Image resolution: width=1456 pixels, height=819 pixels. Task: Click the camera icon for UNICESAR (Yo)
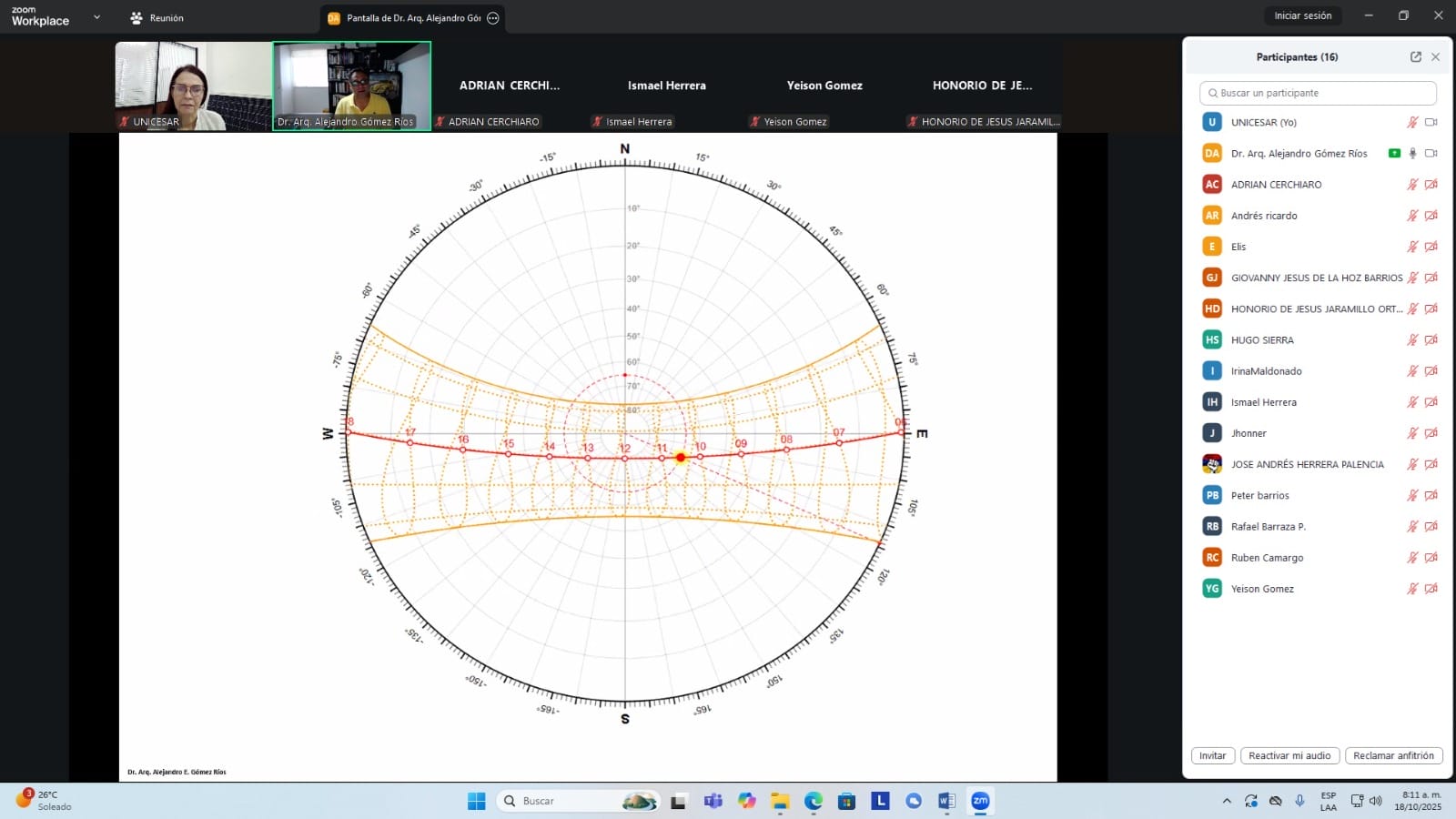click(x=1431, y=122)
